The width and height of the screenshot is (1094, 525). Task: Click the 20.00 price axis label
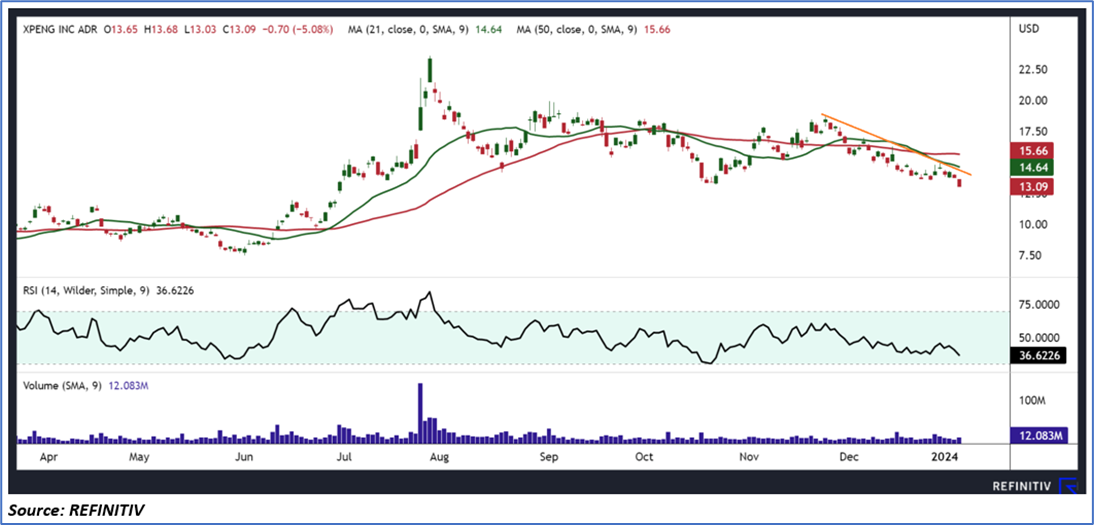pos(1033,101)
